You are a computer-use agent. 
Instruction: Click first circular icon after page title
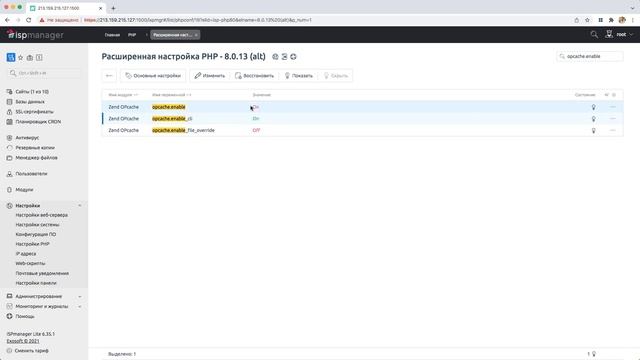click(275, 57)
